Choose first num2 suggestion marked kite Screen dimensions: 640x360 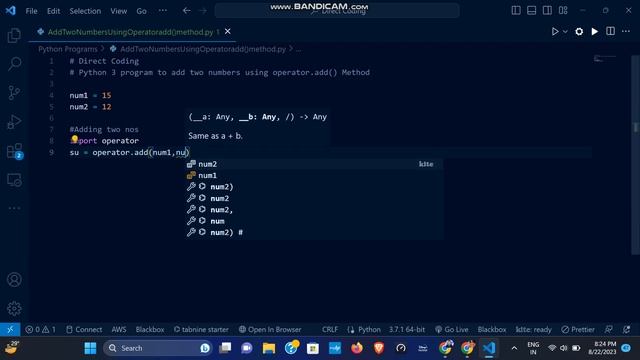pos(314,164)
